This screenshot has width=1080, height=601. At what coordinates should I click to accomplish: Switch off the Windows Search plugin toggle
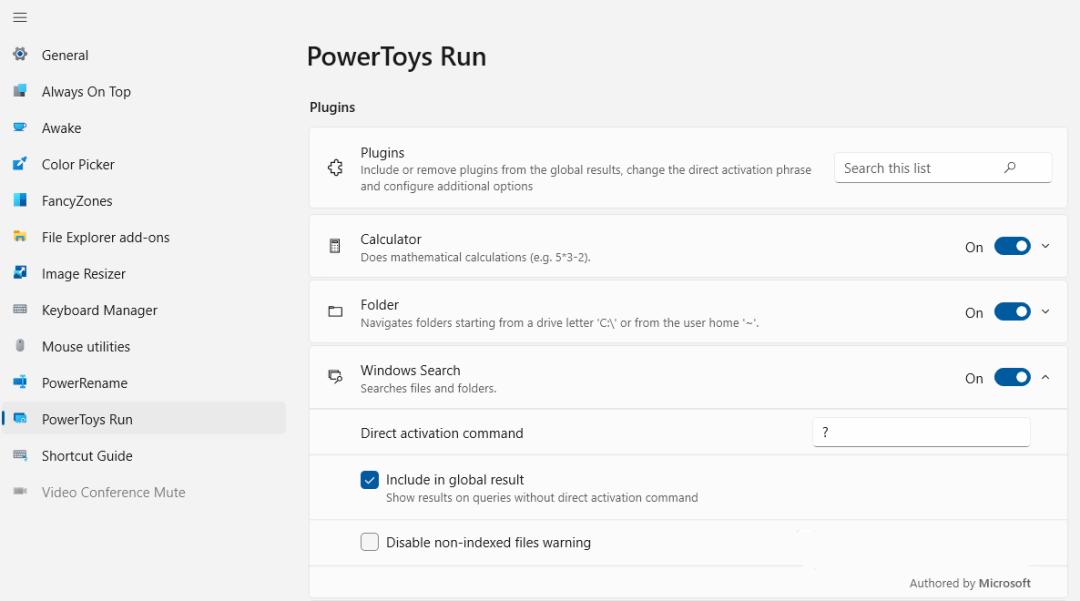point(1012,378)
